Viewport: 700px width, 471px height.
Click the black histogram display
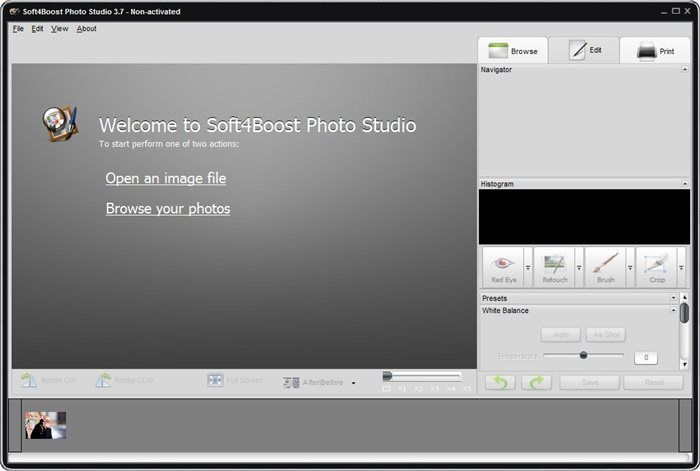(x=584, y=217)
